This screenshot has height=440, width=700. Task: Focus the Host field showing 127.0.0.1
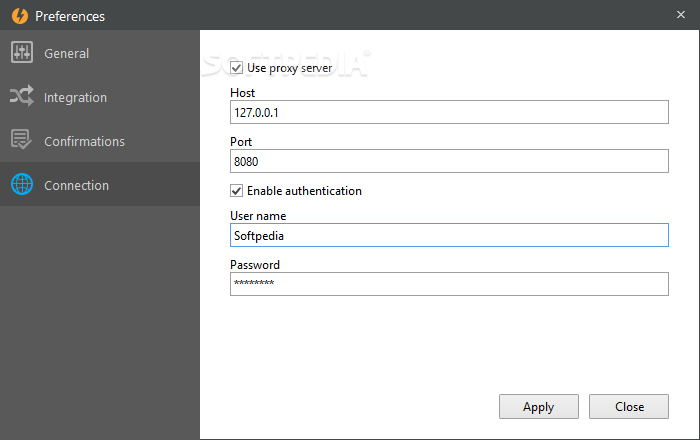click(449, 112)
